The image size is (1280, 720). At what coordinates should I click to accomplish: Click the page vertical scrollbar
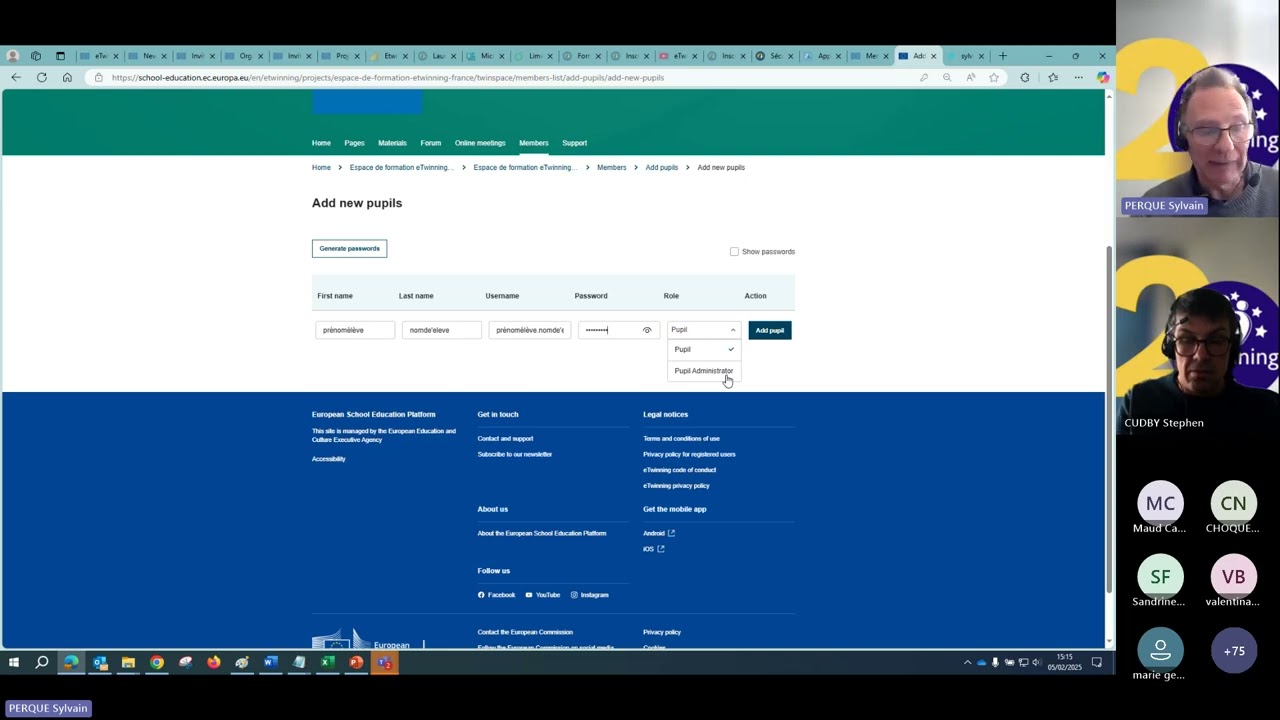1108,420
